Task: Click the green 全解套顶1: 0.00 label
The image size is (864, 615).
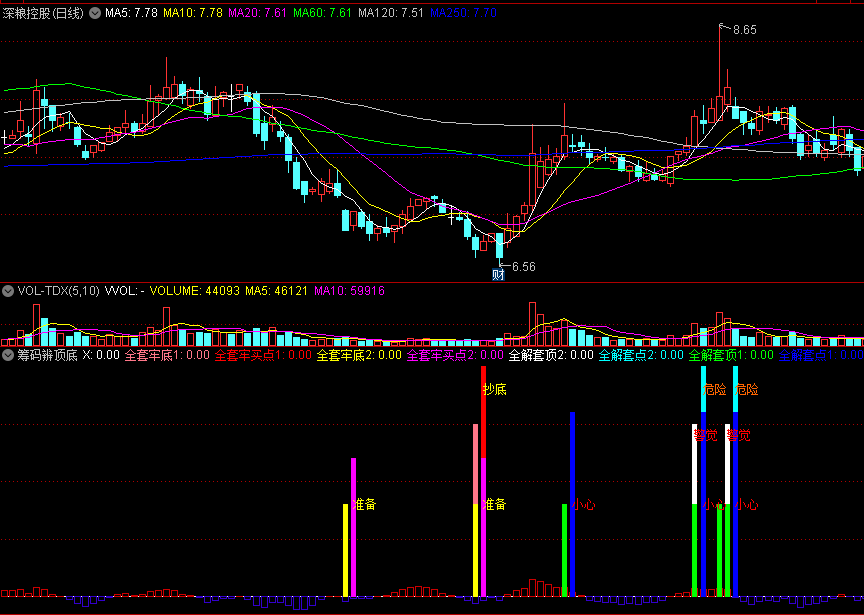Action: 731,355
